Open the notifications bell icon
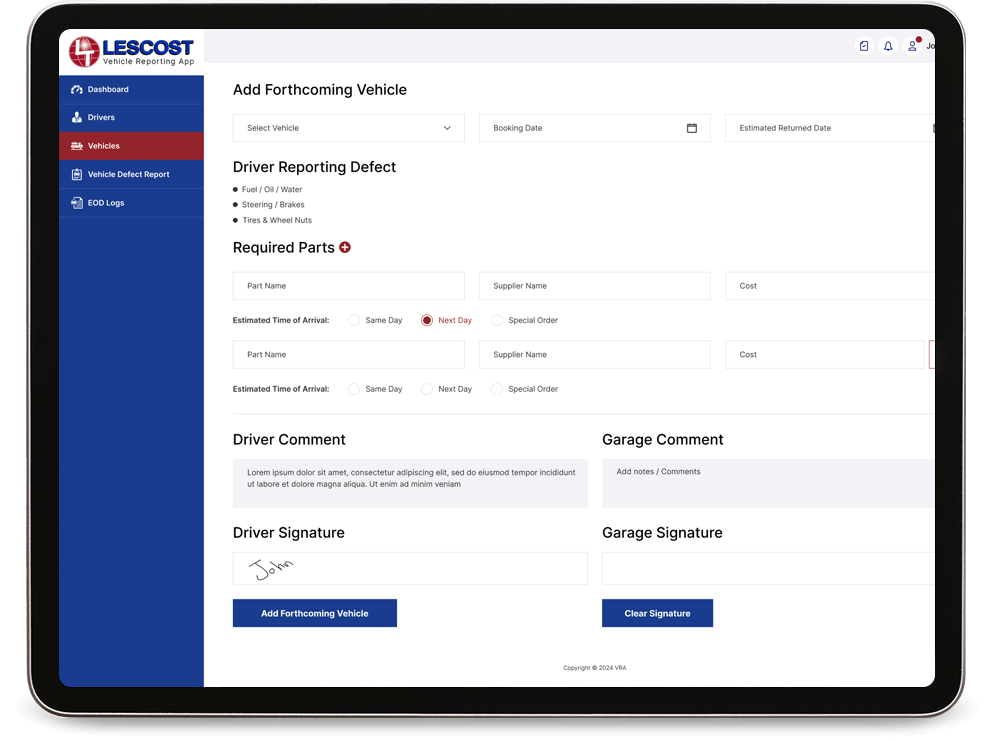Image resolution: width=993 pixels, height=741 pixels. [888, 46]
